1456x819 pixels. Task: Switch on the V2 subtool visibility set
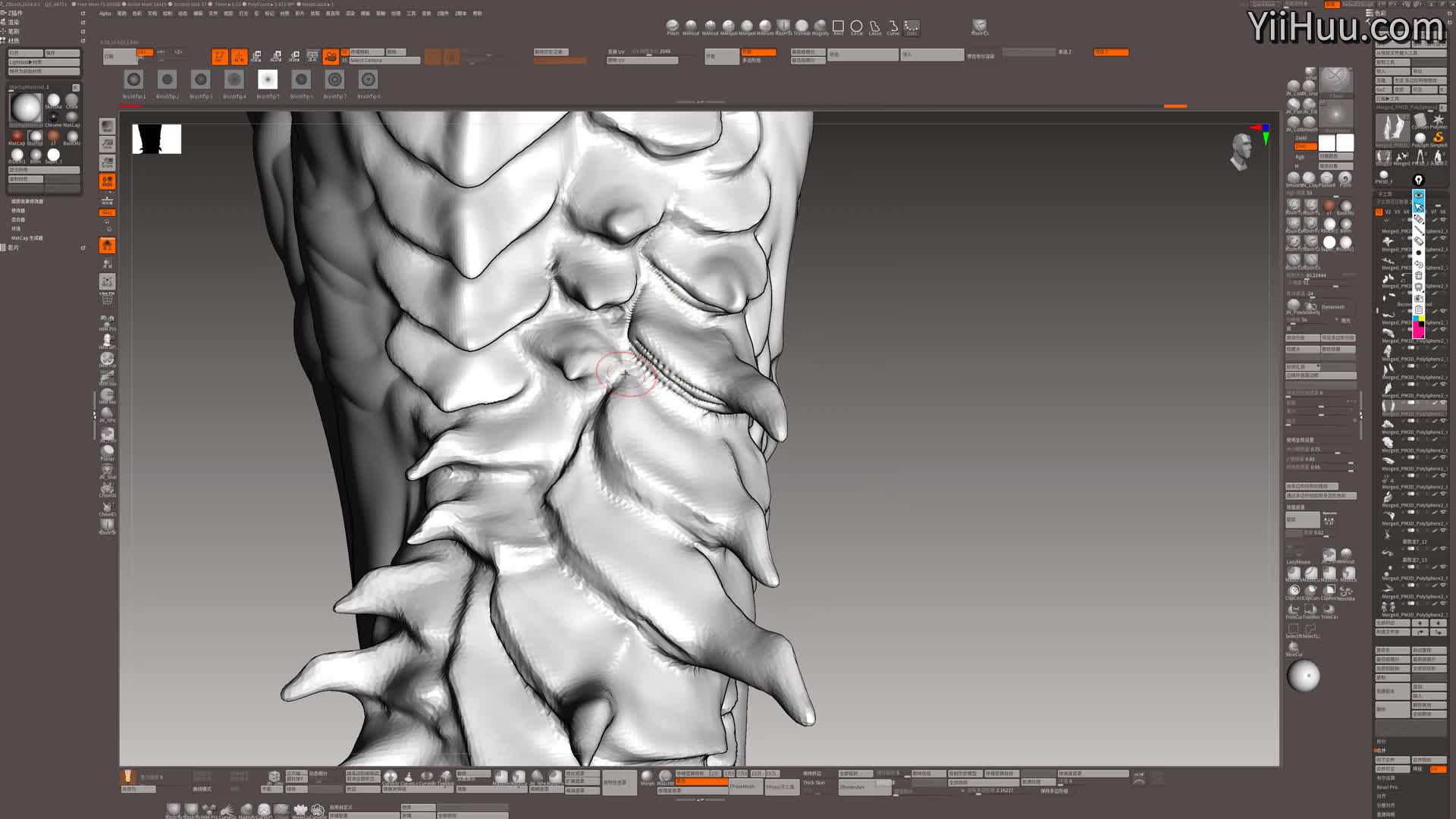point(1389,212)
